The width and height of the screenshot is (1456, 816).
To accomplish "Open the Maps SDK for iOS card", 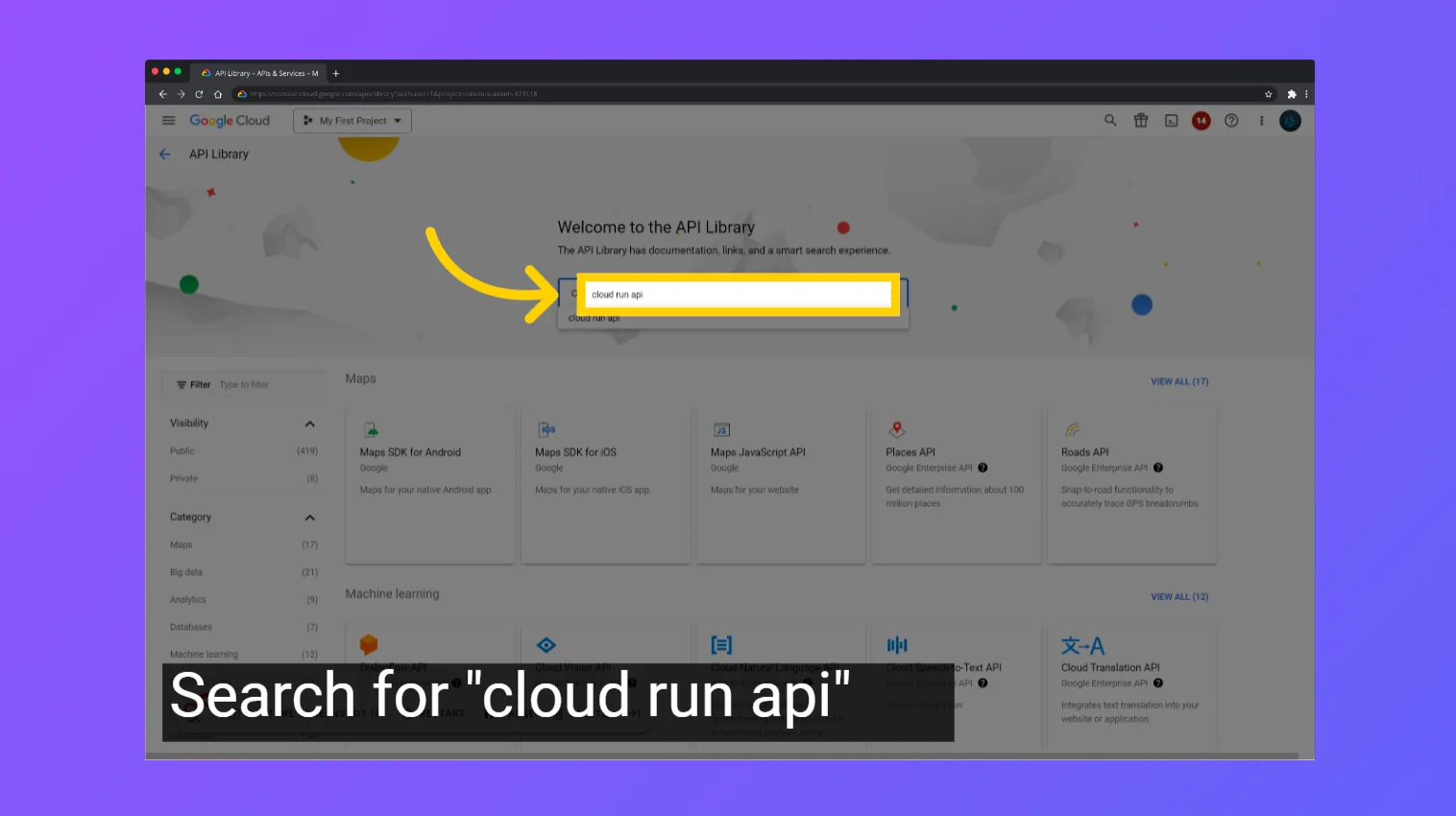I will [x=605, y=486].
